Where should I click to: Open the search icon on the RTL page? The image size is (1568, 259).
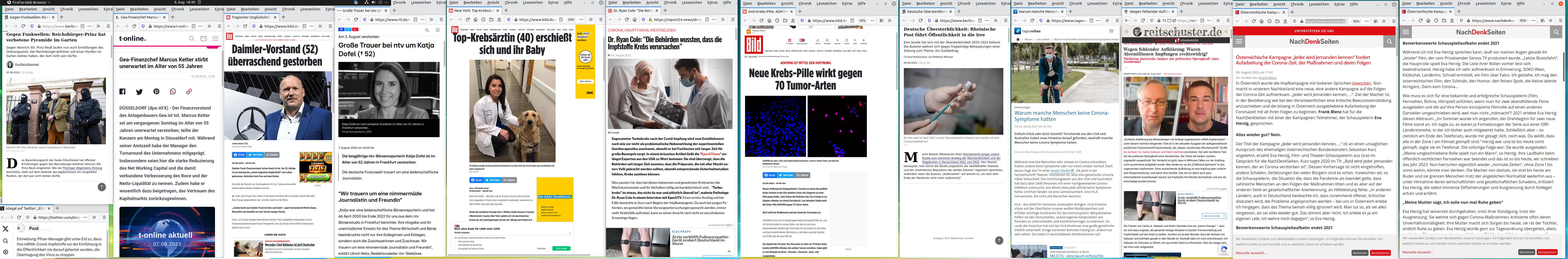[x=427, y=30]
